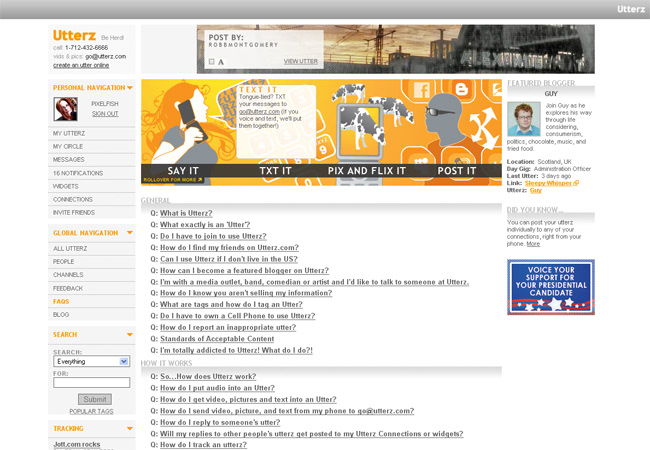
Task: Open Standards of Acceptable Content link
Action: coord(217,339)
